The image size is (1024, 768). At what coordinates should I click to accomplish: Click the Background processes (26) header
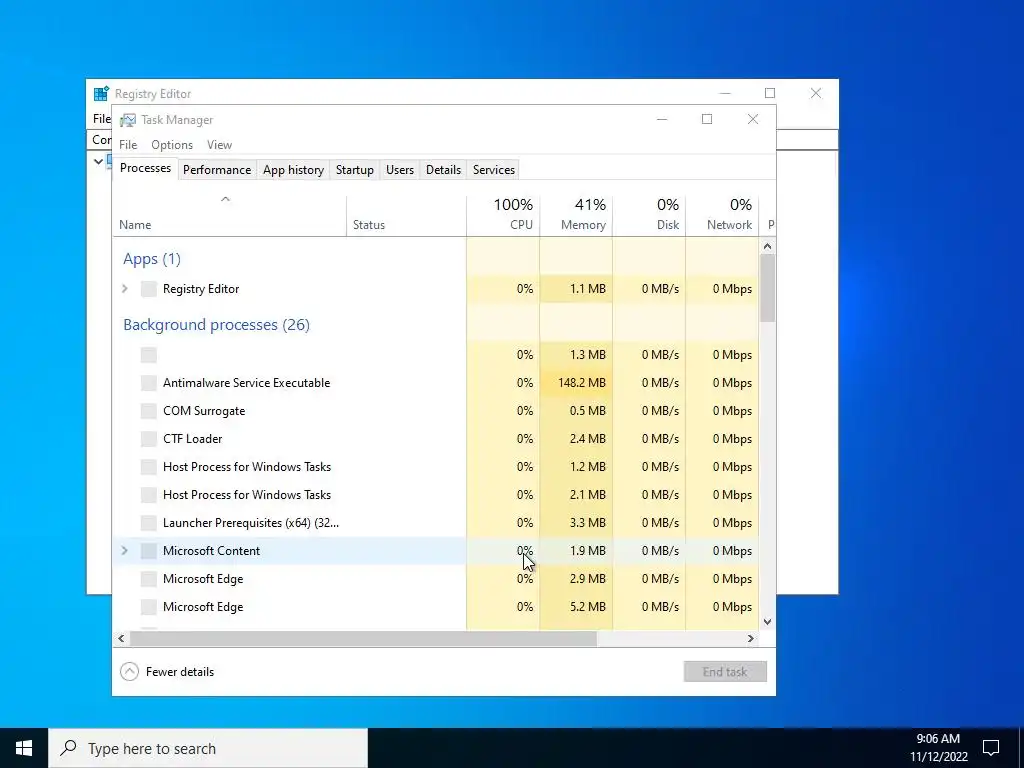[x=216, y=325]
